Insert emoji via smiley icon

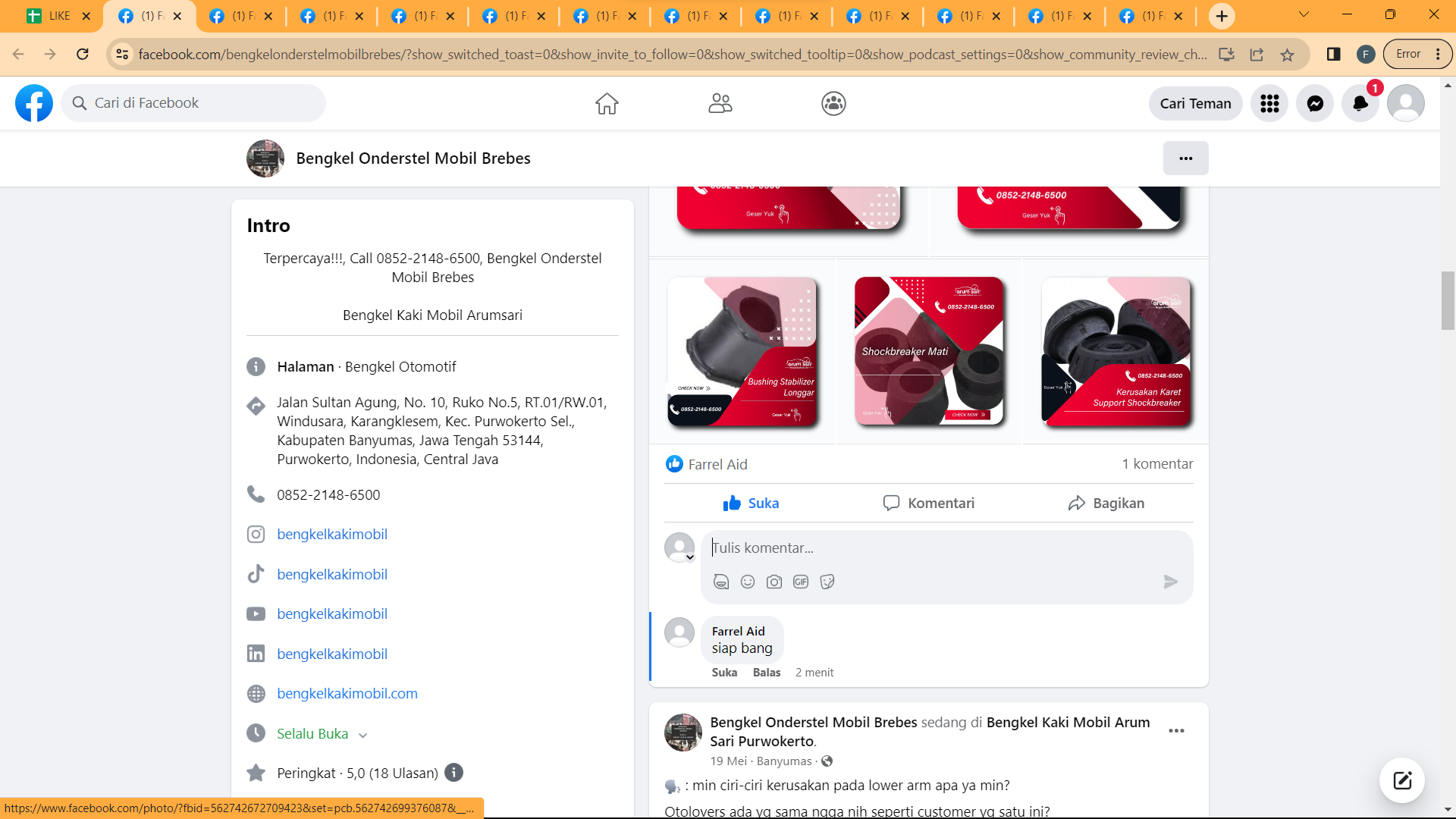pos(748,582)
